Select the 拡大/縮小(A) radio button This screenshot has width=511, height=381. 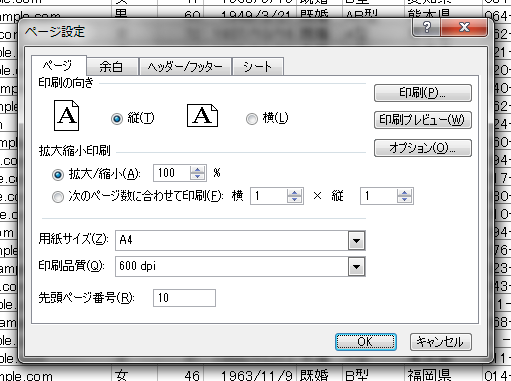[58, 175]
